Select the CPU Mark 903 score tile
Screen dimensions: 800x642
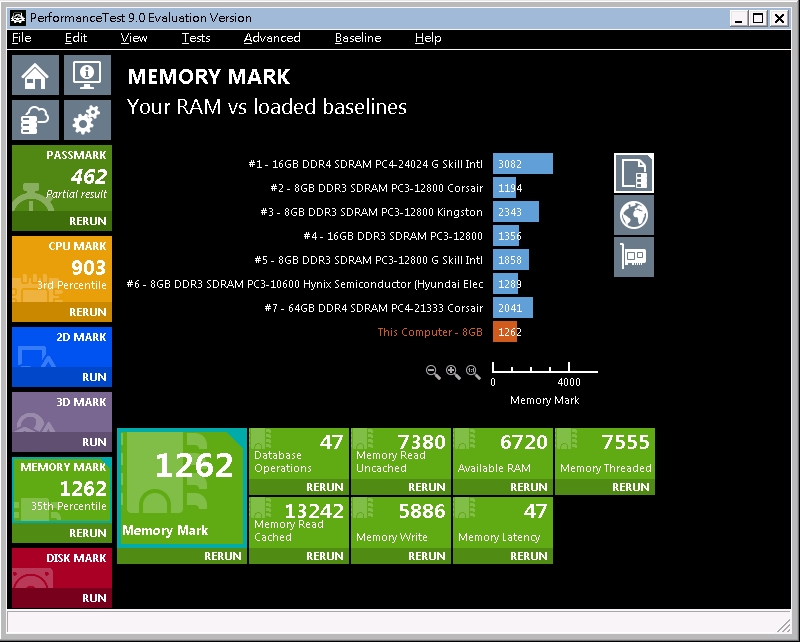(62, 269)
